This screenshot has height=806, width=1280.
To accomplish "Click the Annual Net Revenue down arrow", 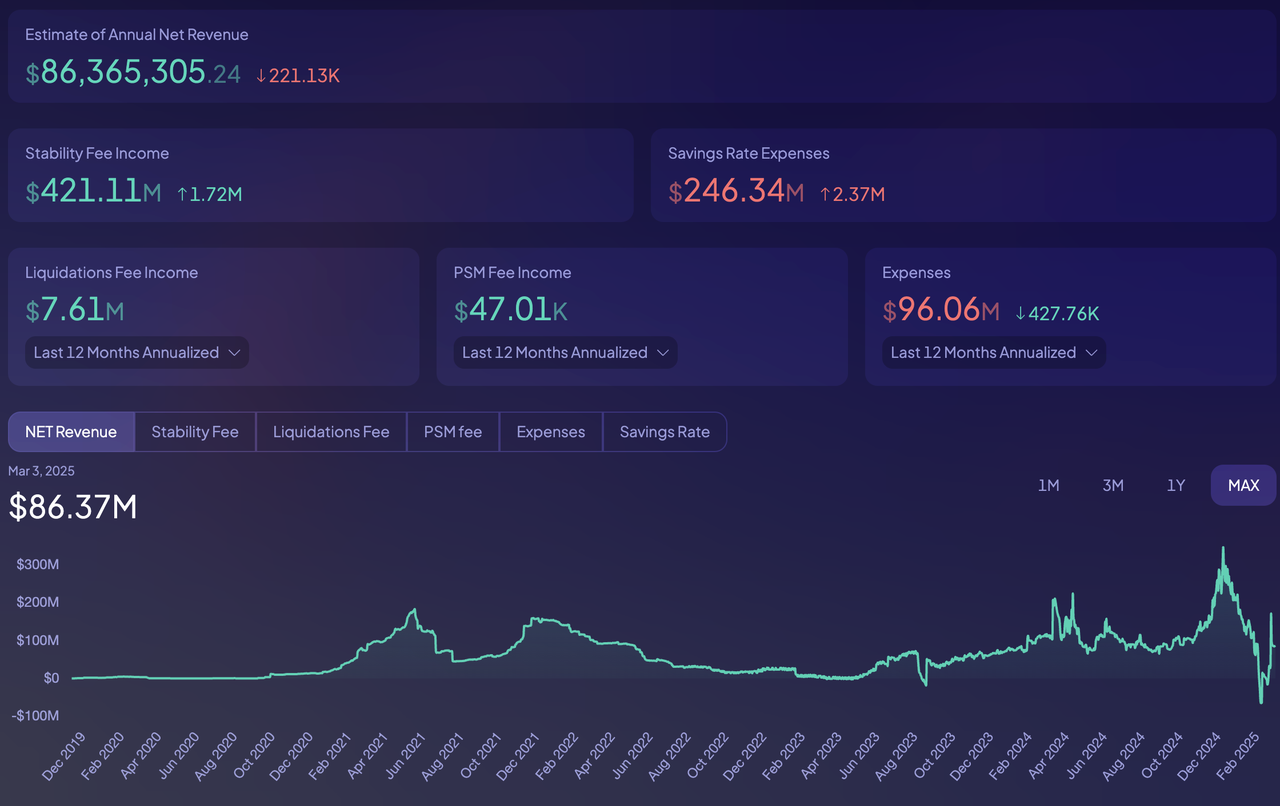I will click(261, 75).
